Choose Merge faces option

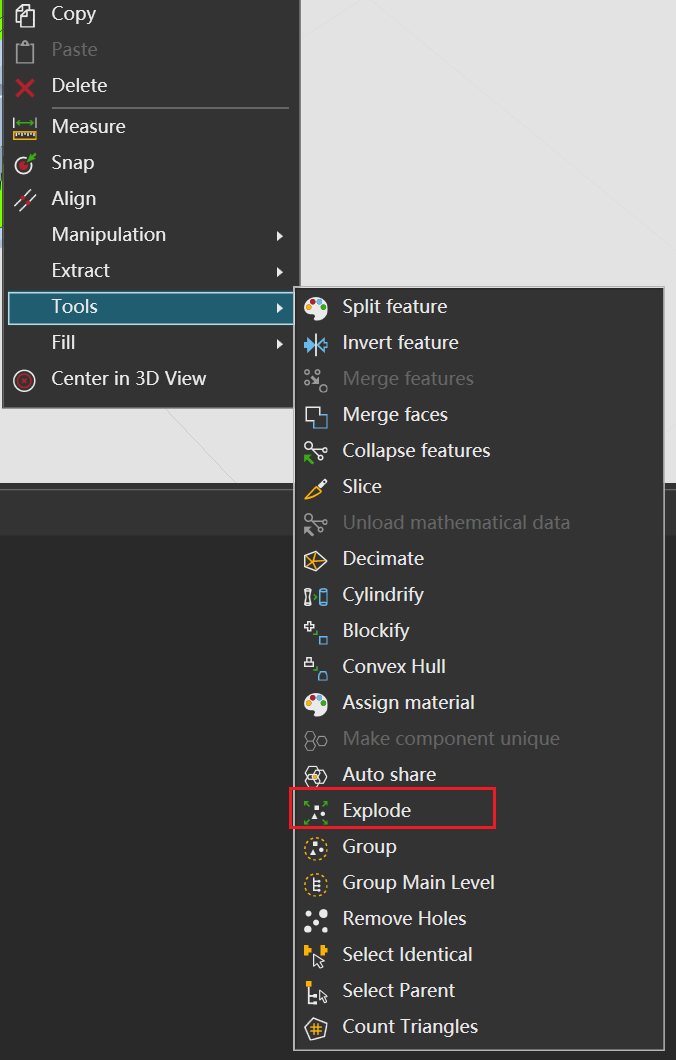coord(394,415)
